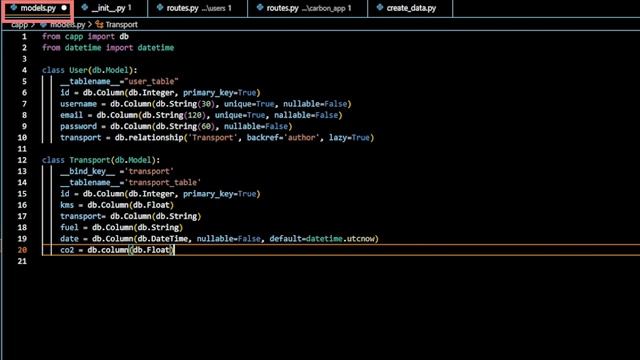Click line number 20 in gutter
This screenshot has width=640, height=360.
pyautogui.click(x=22, y=250)
